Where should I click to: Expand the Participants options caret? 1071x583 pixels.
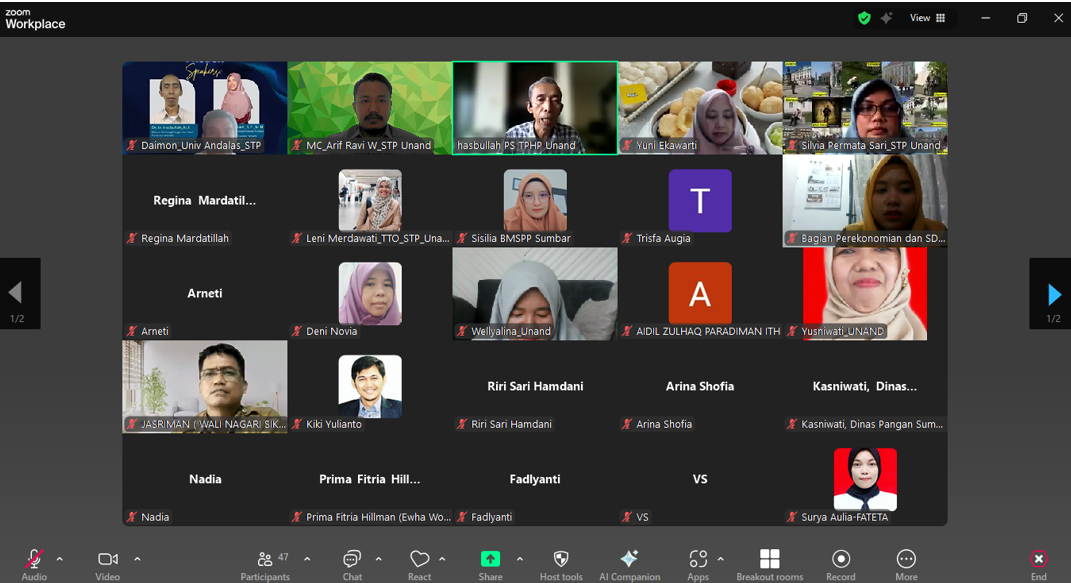307,559
